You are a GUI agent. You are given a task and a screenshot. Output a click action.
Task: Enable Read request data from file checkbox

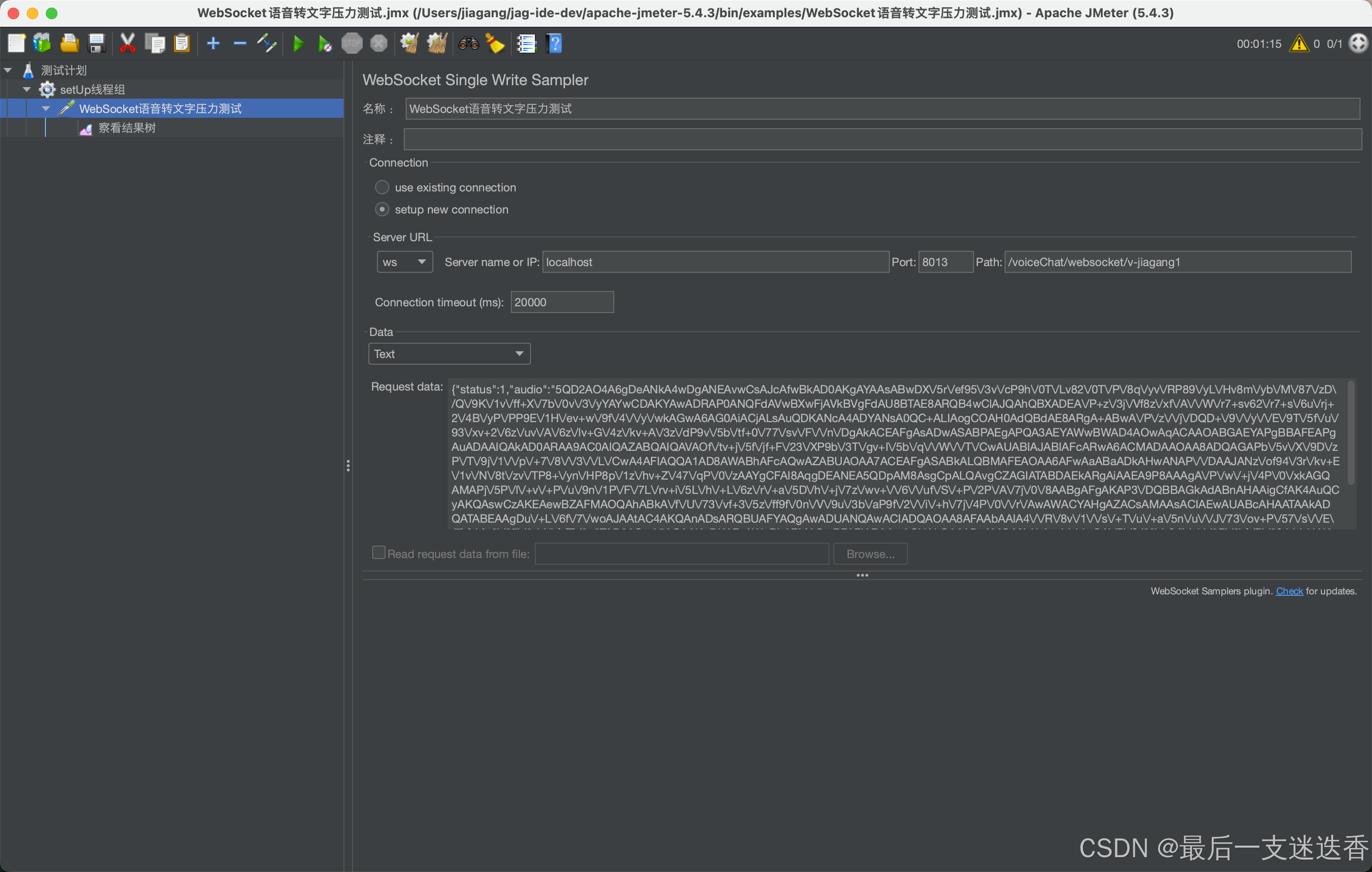(378, 553)
